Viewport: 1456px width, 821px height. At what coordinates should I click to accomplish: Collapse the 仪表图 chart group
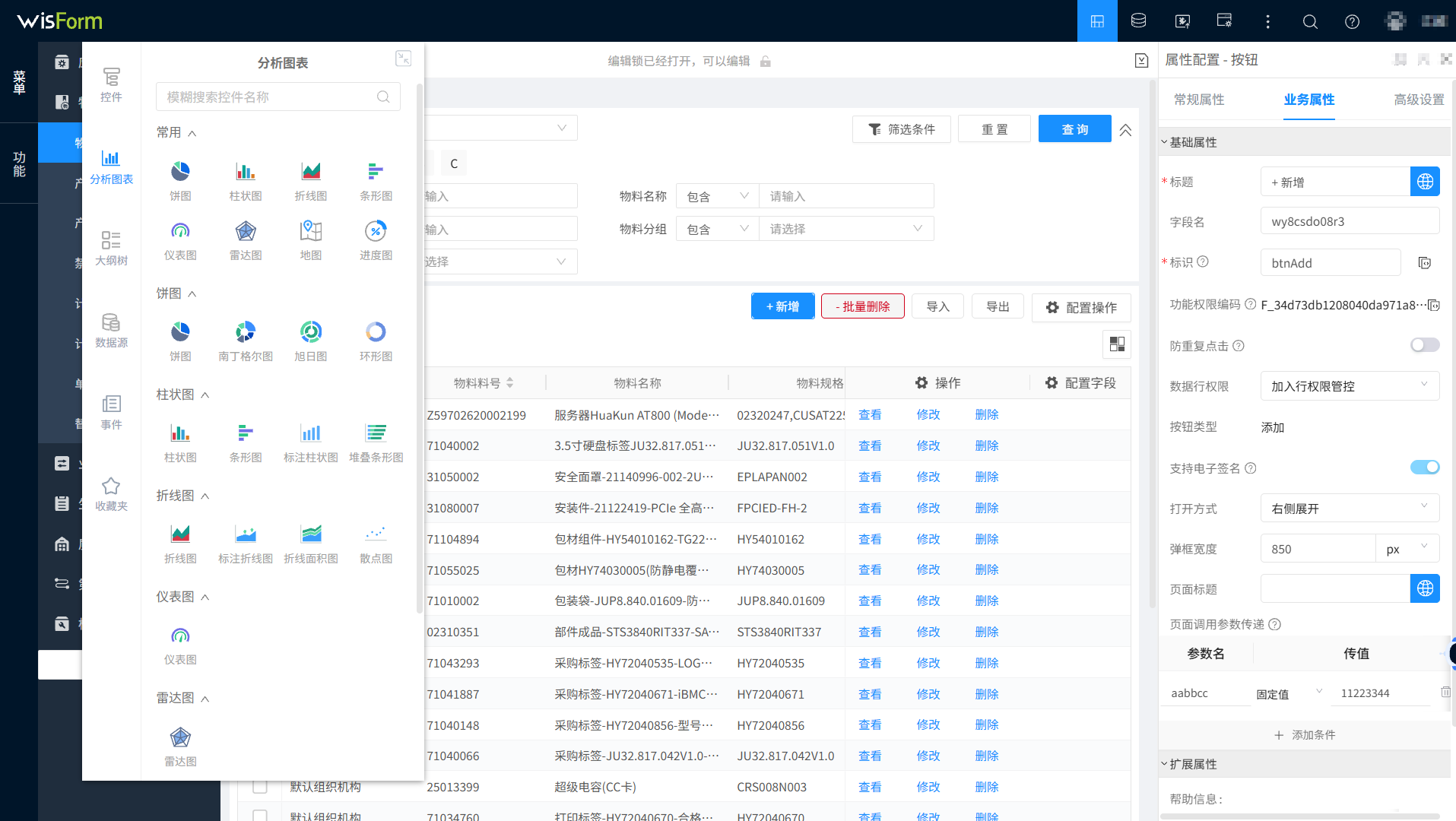point(205,597)
